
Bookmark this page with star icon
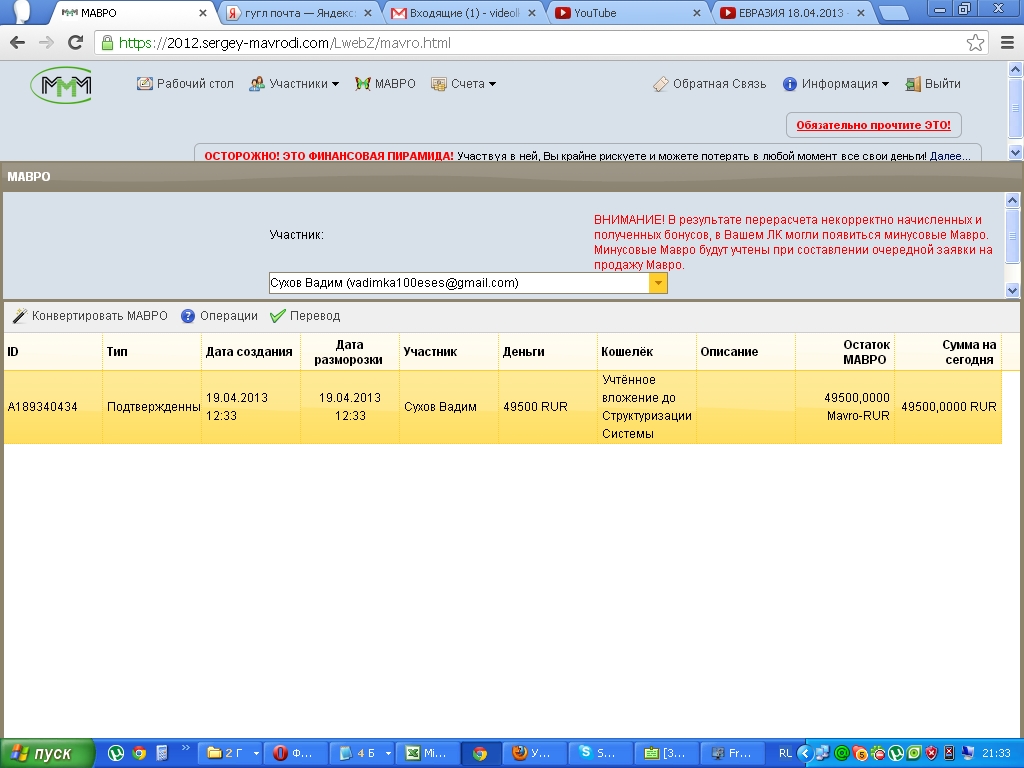coord(975,43)
